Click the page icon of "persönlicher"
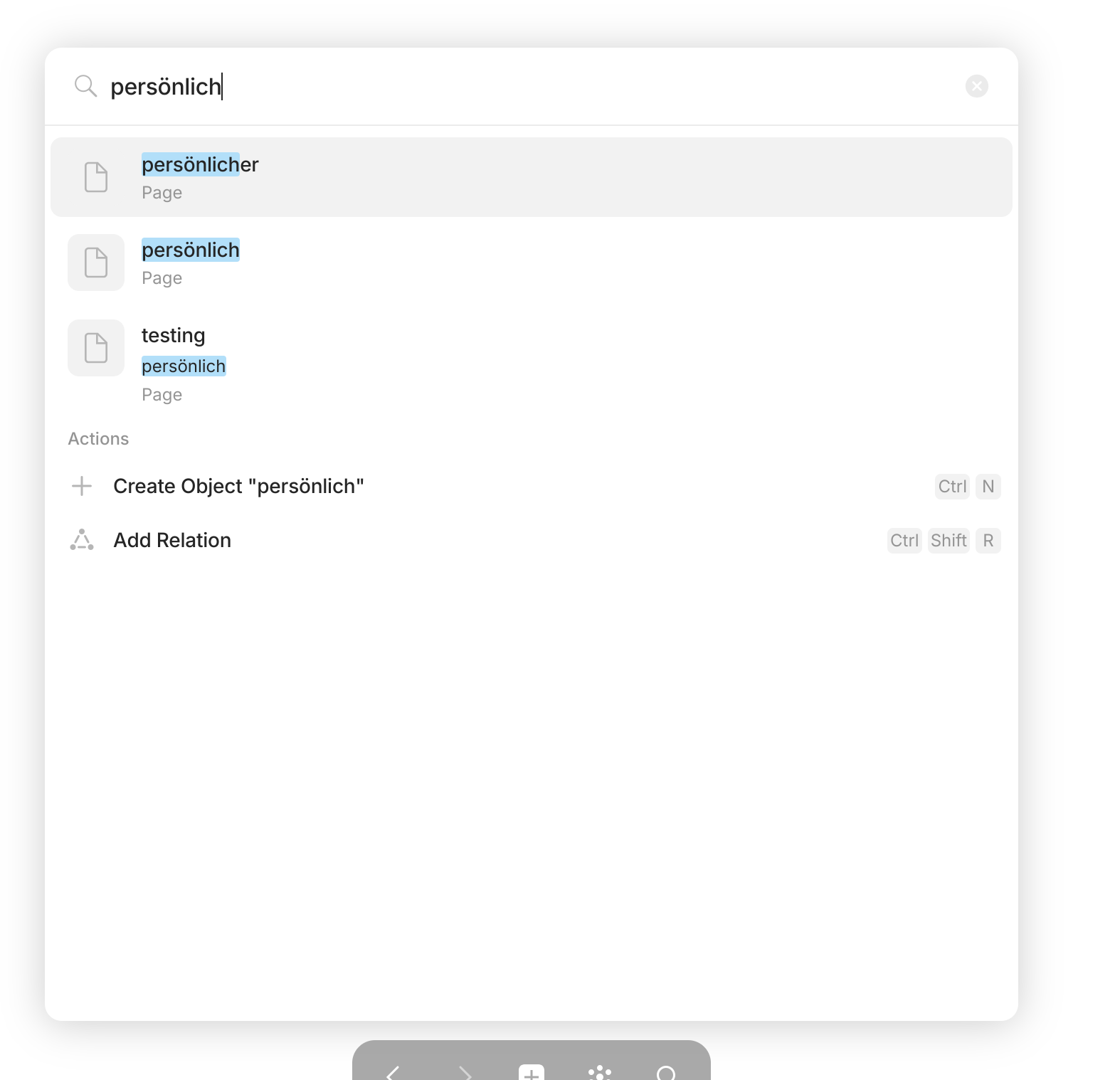Image resolution: width=1120 pixels, height=1080 pixels. 96,177
